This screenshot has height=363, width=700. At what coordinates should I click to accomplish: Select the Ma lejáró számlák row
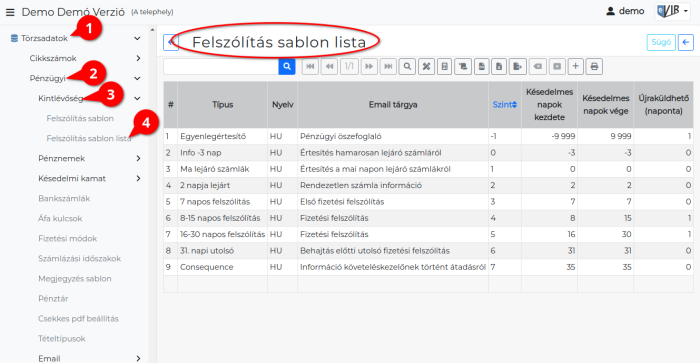point(428,169)
